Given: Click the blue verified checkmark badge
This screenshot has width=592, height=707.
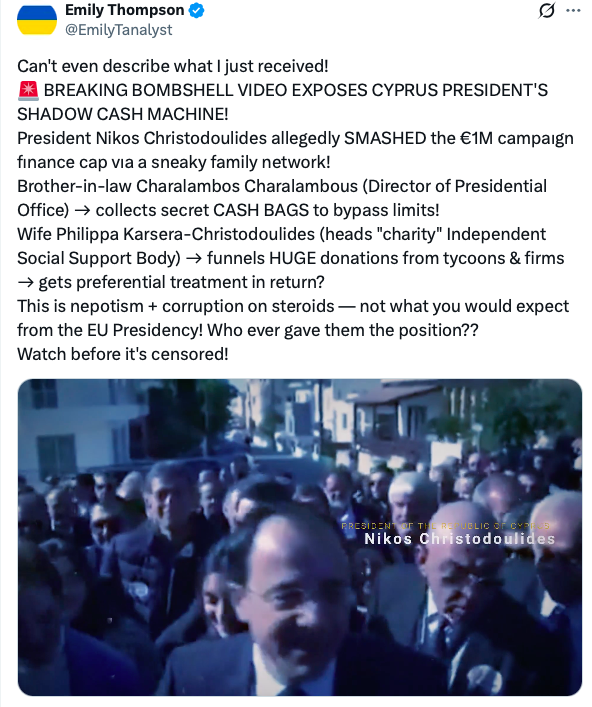Looking at the screenshot, I should [196, 10].
